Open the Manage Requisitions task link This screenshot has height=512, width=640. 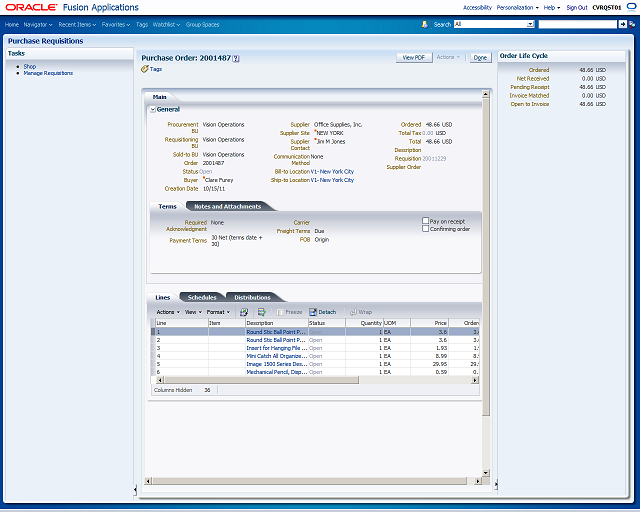(x=48, y=73)
